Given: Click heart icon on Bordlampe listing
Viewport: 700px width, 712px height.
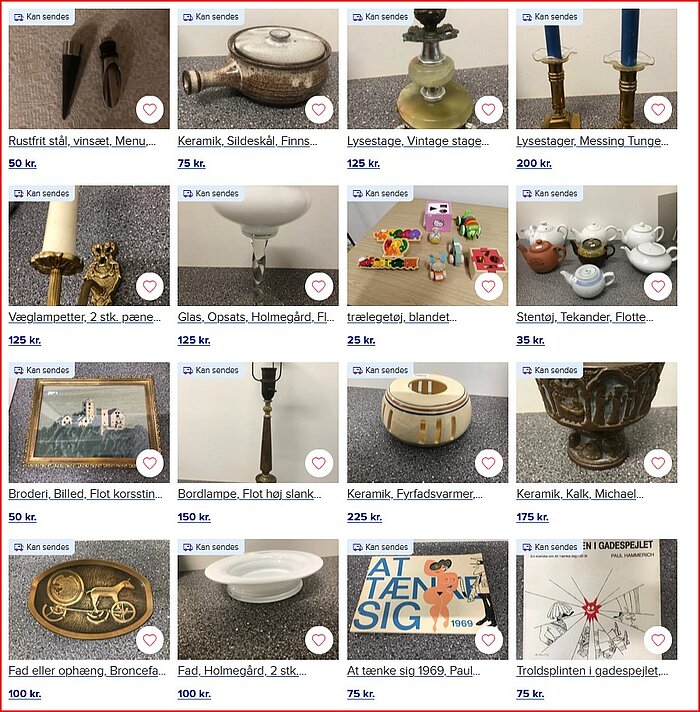Looking at the screenshot, I should [319, 463].
